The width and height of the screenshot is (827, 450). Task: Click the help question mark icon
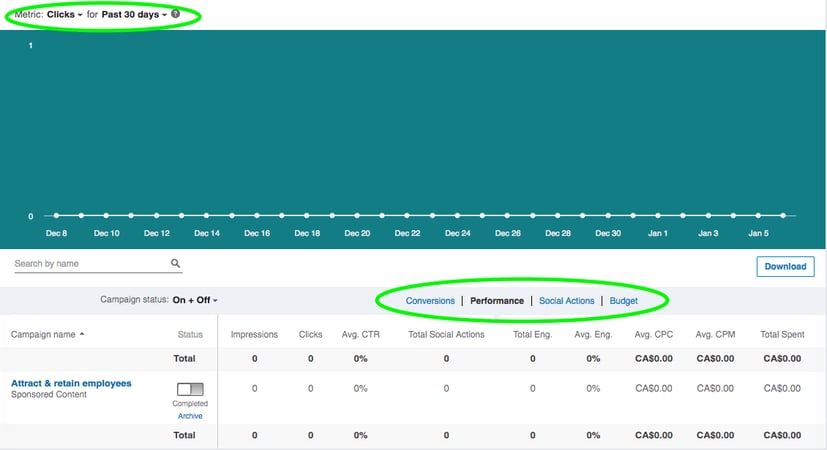click(176, 14)
